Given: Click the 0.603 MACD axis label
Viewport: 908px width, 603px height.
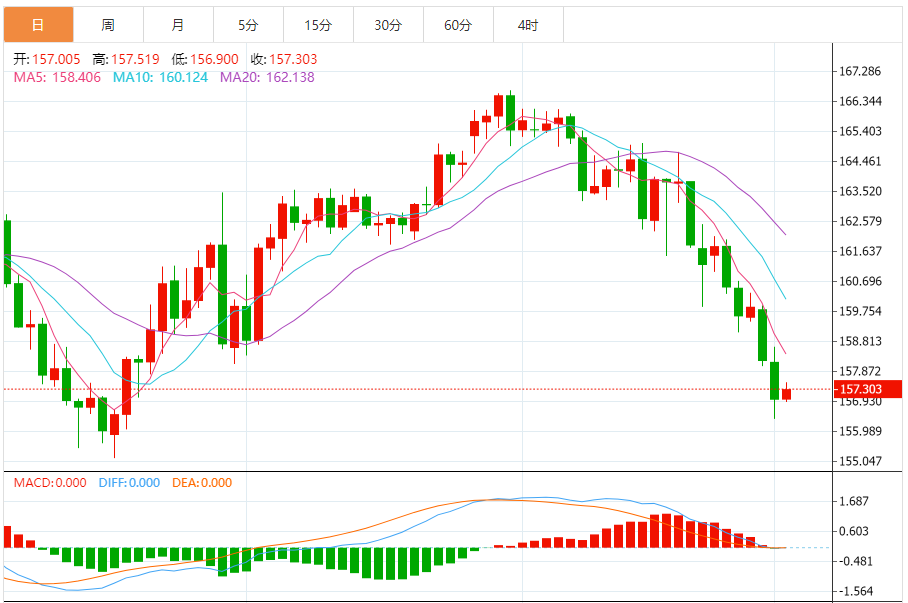Looking at the screenshot, I should [x=854, y=531].
